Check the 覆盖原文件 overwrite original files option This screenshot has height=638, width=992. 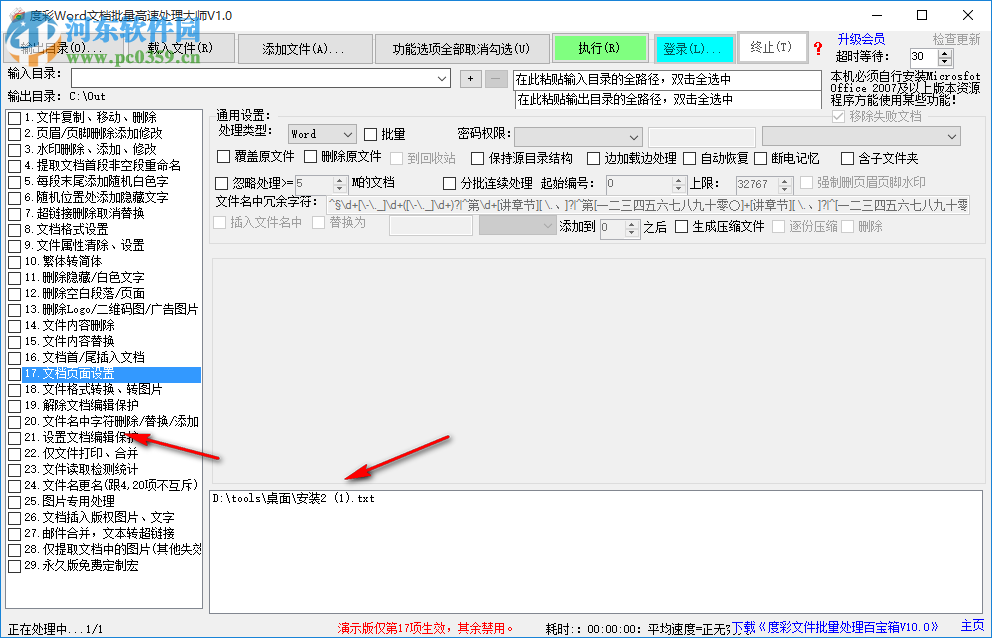[224, 157]
